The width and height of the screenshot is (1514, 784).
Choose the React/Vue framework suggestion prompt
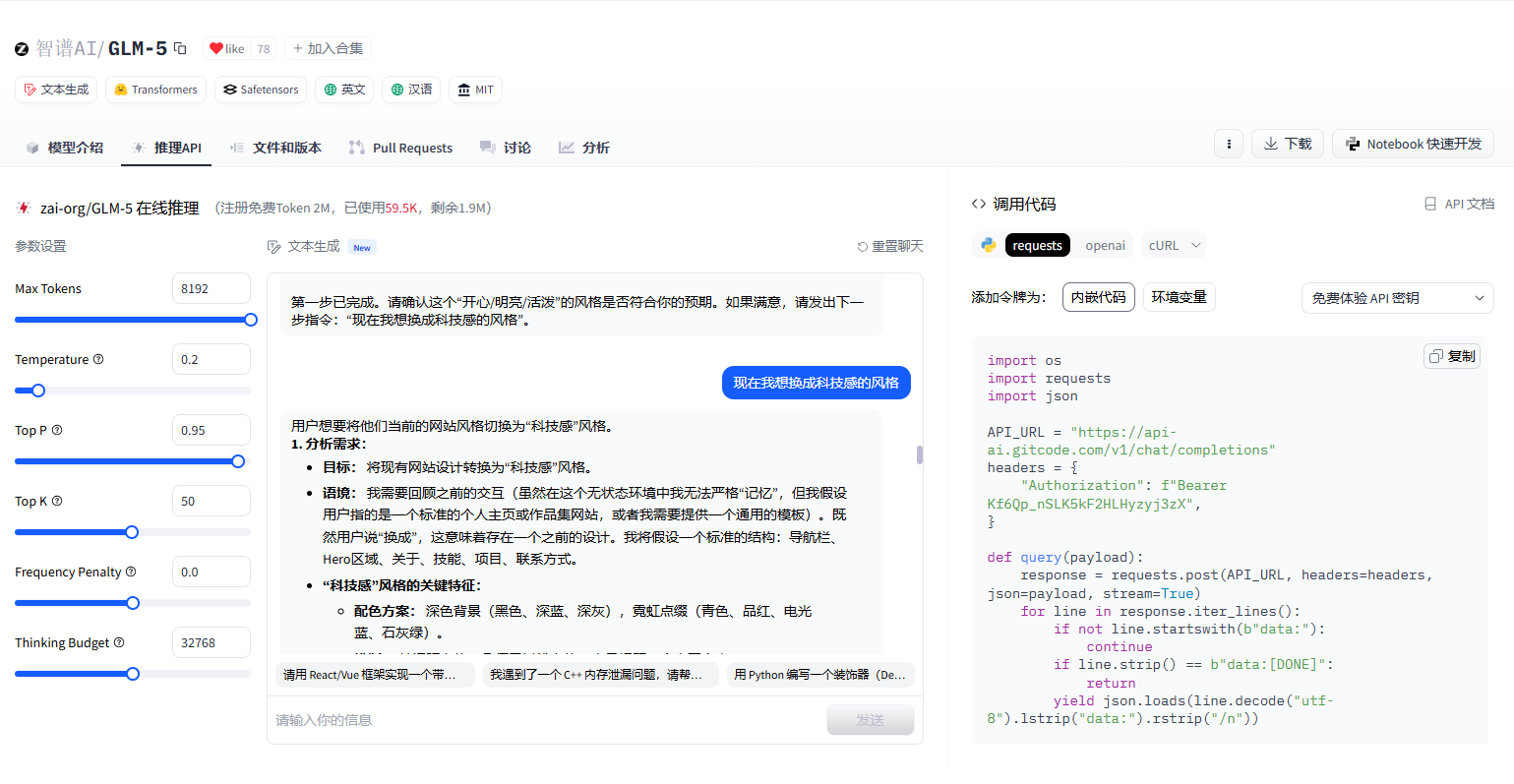click(x=375, y=675)
